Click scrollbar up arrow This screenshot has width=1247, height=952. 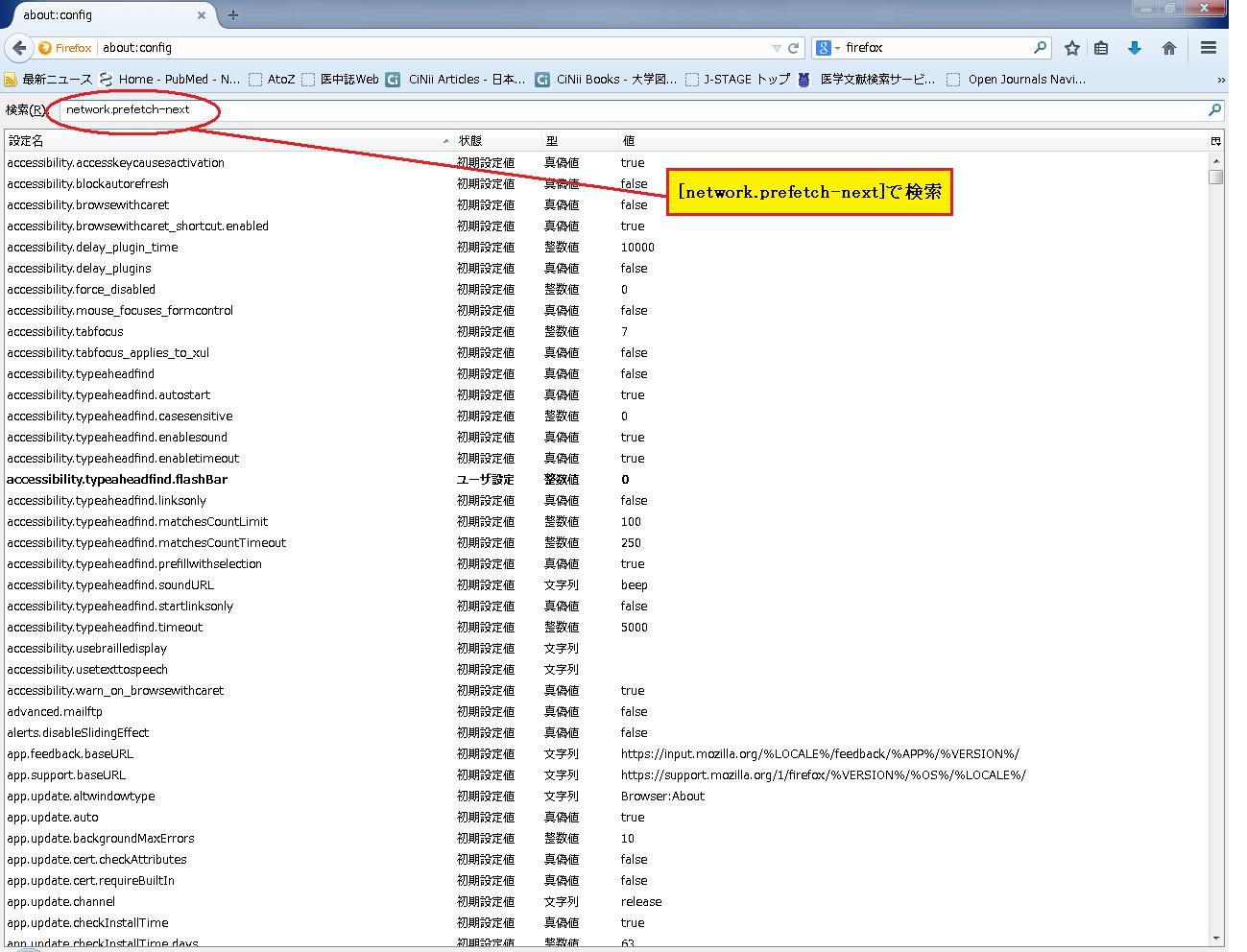click(x=1216, y=161)
